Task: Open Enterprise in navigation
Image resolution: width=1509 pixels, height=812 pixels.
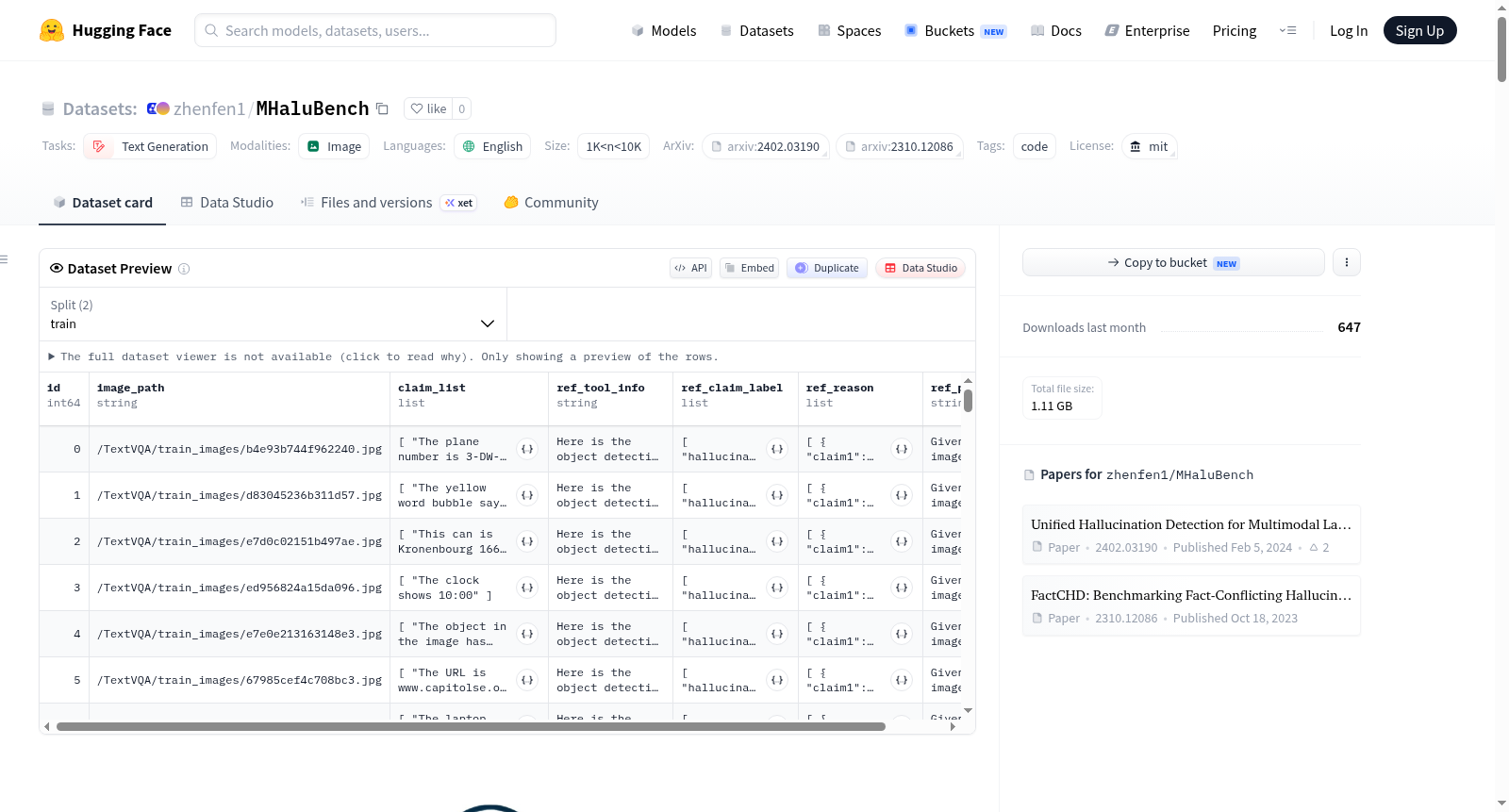Action: (1147, 30)
